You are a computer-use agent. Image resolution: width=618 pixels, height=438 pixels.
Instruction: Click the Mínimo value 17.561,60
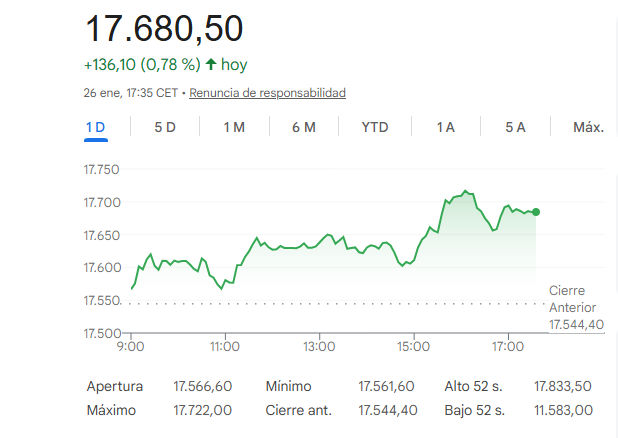386,386
